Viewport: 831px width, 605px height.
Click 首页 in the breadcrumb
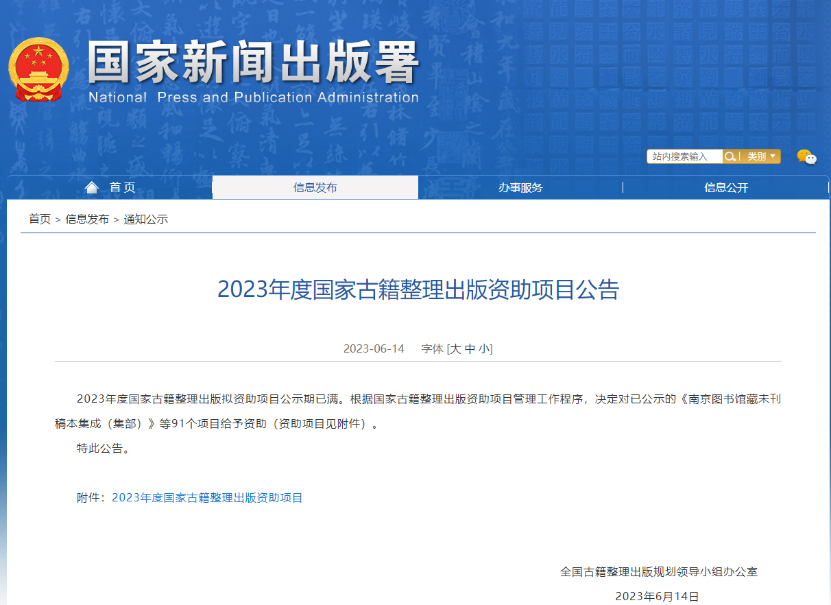(x=39, y=219)
